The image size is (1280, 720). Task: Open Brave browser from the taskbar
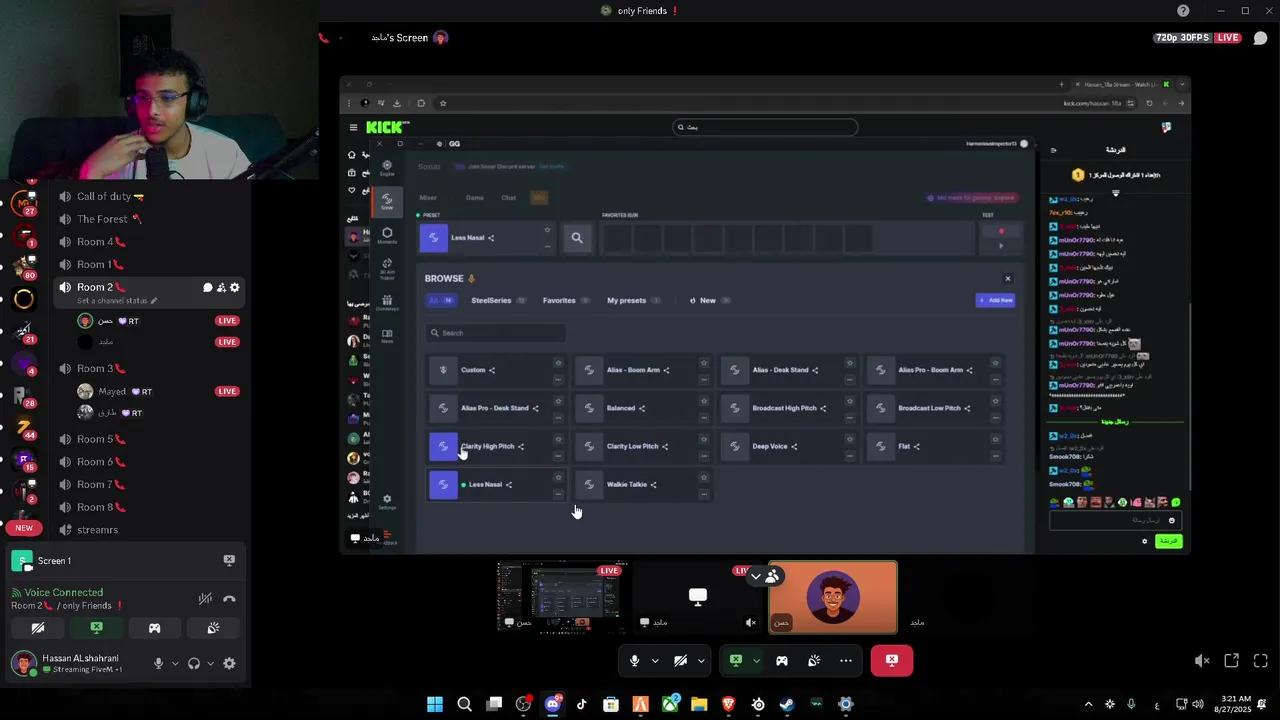pos(728,705)
